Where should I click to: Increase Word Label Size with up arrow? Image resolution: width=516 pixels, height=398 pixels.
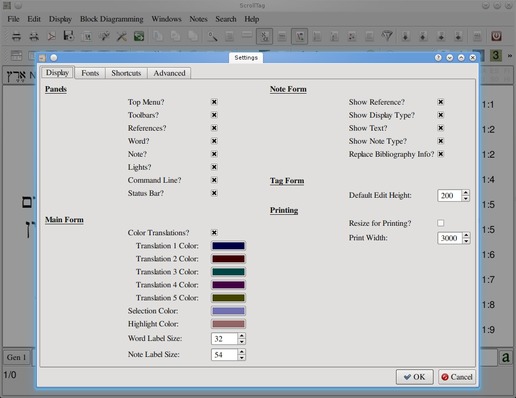[x=242, y=335]
